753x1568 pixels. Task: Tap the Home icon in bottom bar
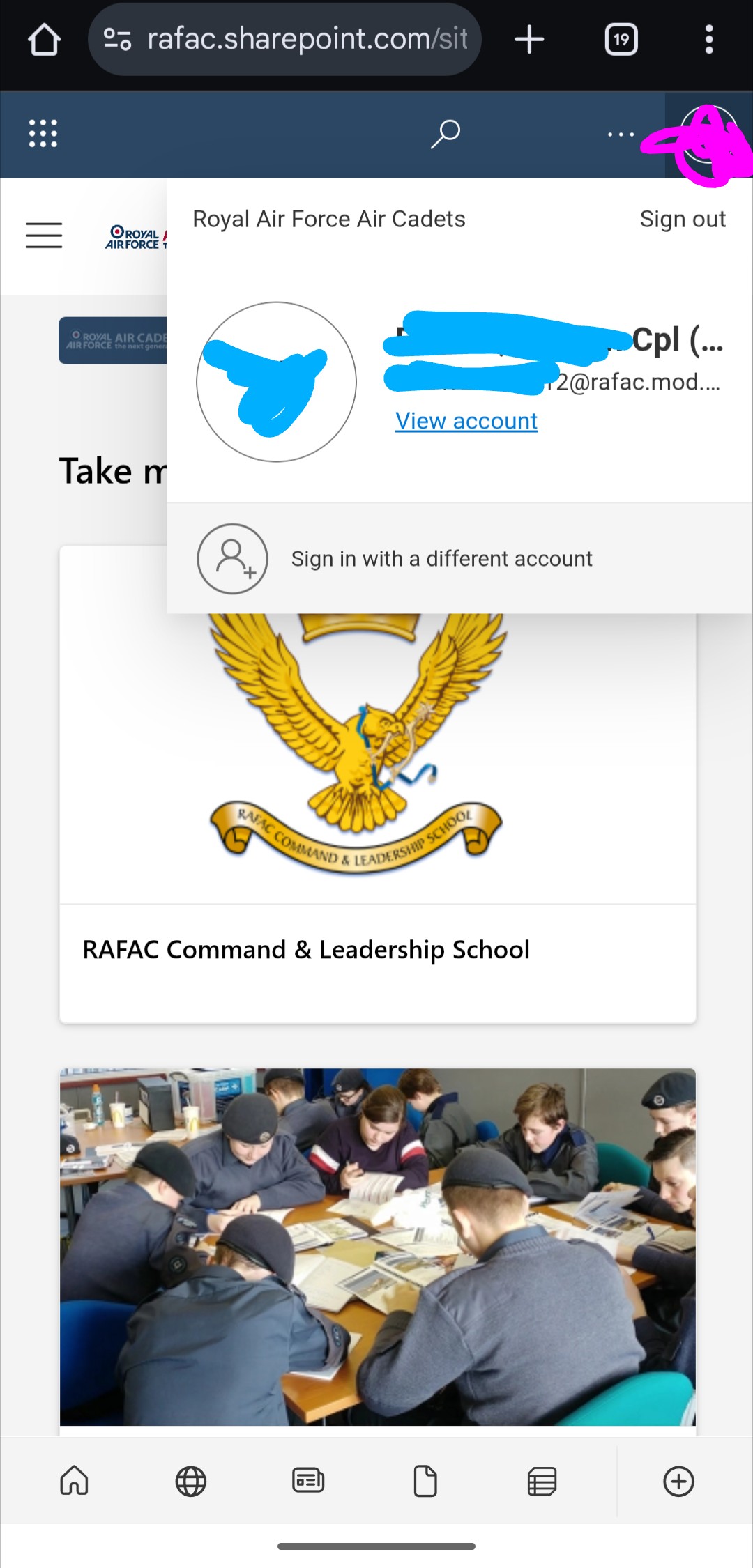[x=74, y=1481]
